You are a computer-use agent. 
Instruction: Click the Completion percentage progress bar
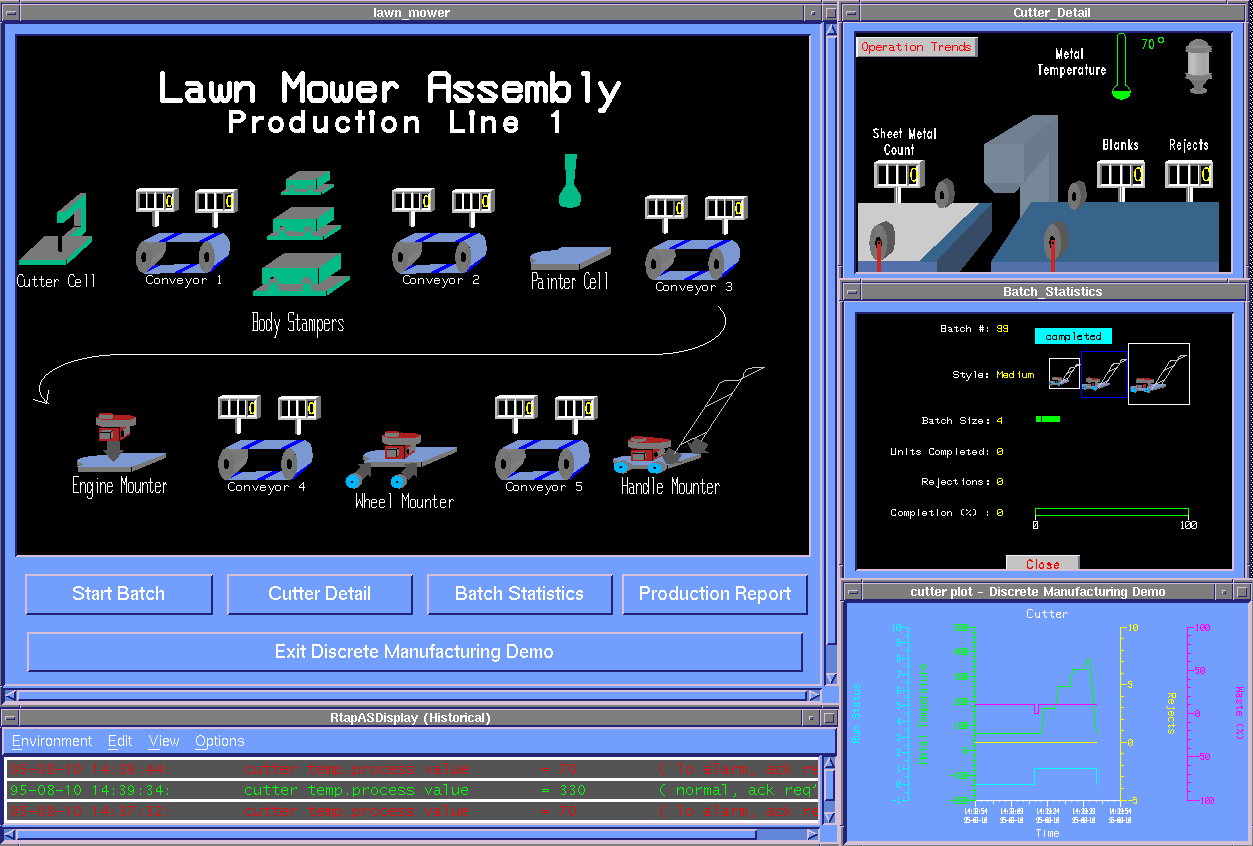click(1111, 512)
